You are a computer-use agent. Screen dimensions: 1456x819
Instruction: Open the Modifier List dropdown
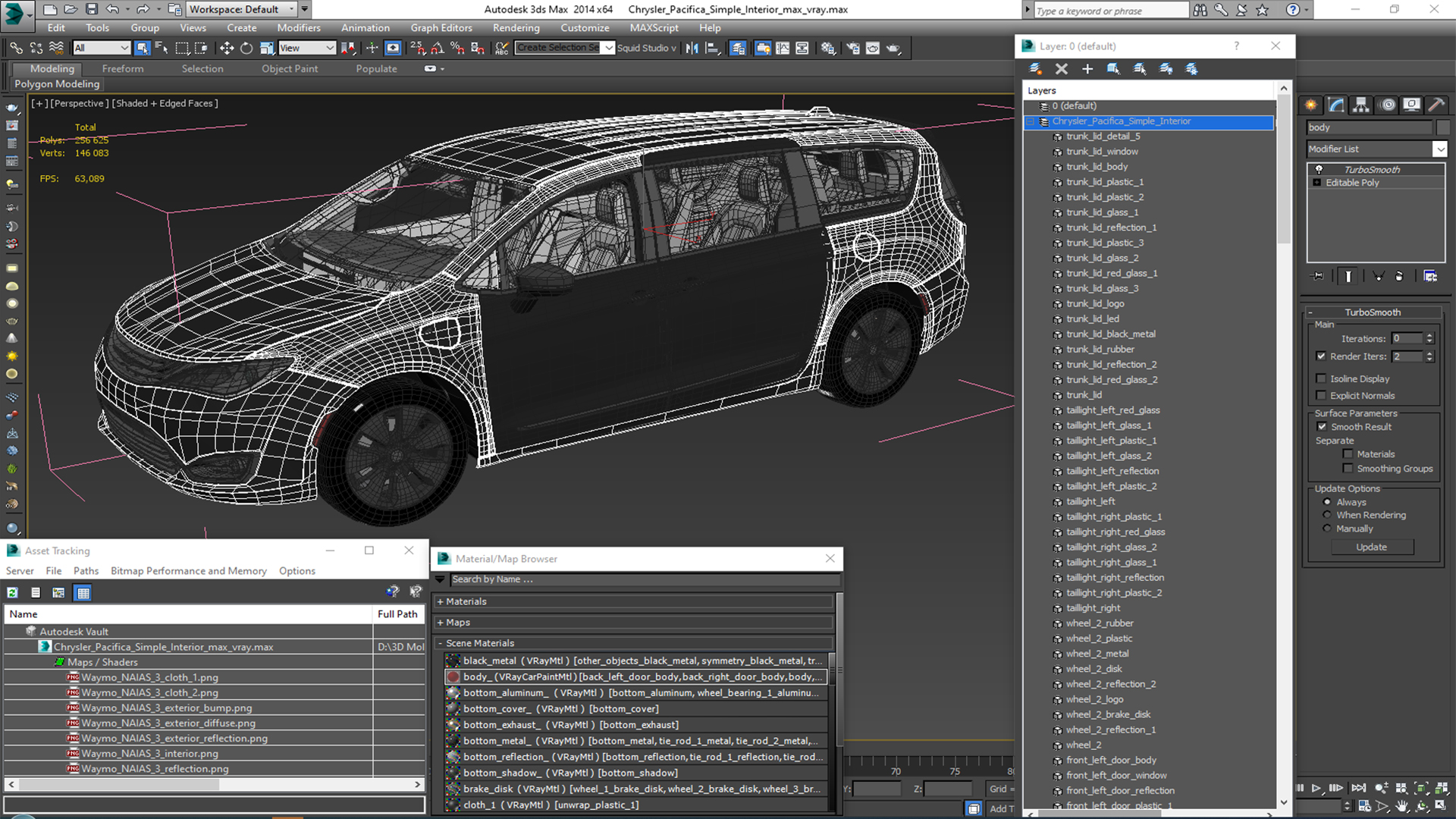click(x=1440, y=149)
